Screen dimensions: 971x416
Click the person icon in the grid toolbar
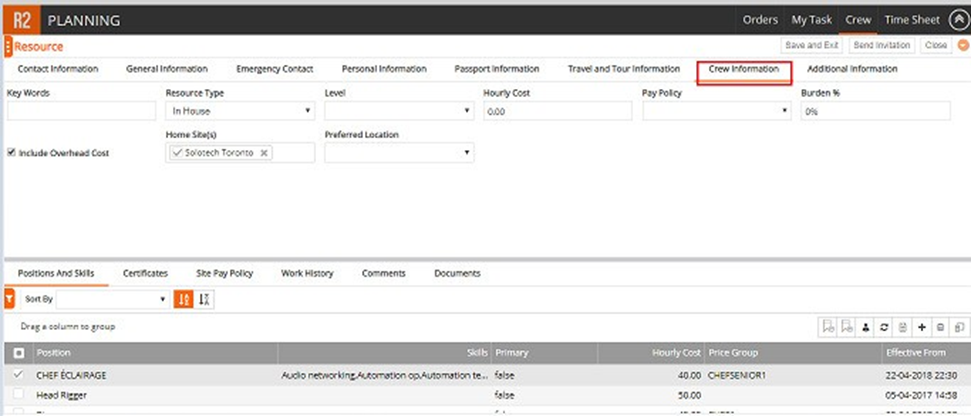point(866,327)
